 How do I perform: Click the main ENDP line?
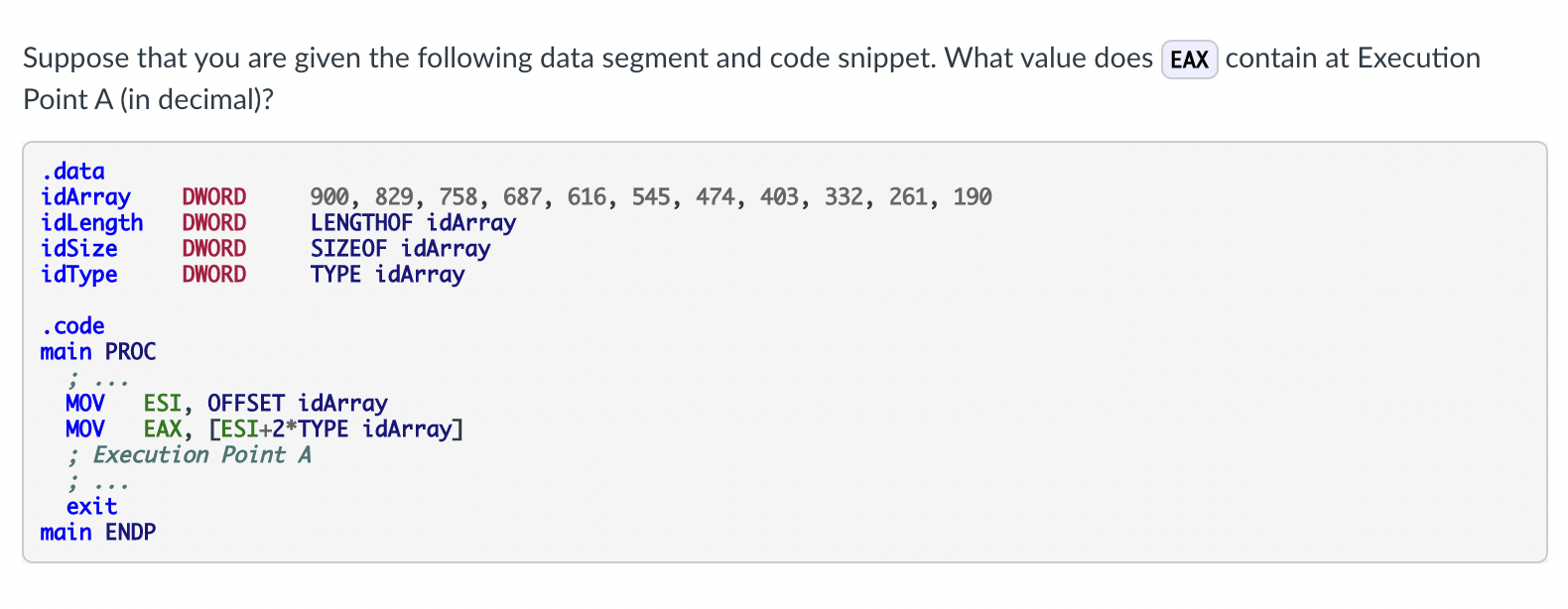tap(98, 533)
